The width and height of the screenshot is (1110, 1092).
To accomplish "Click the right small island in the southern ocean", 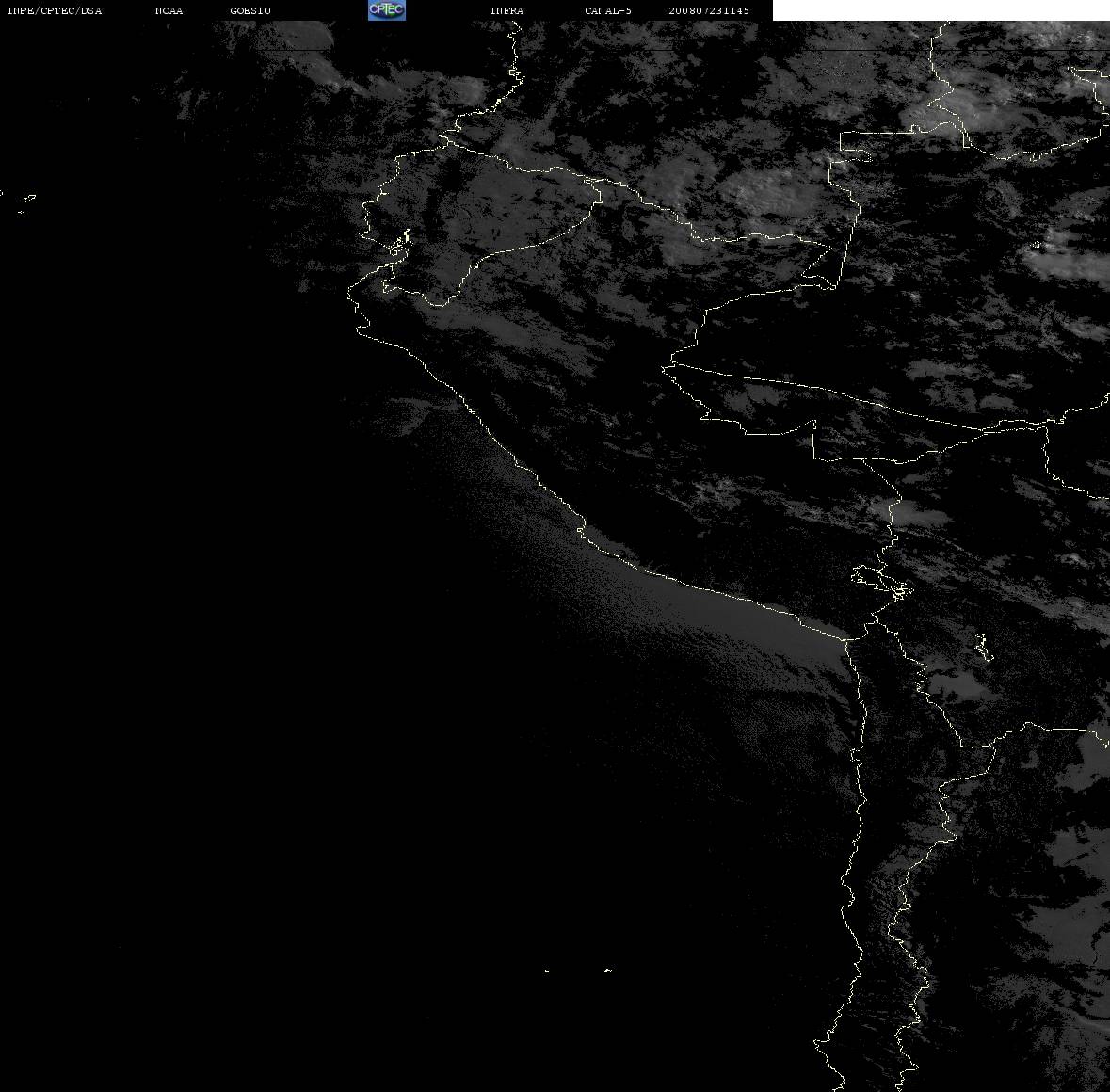I will [x=607, y=970].
